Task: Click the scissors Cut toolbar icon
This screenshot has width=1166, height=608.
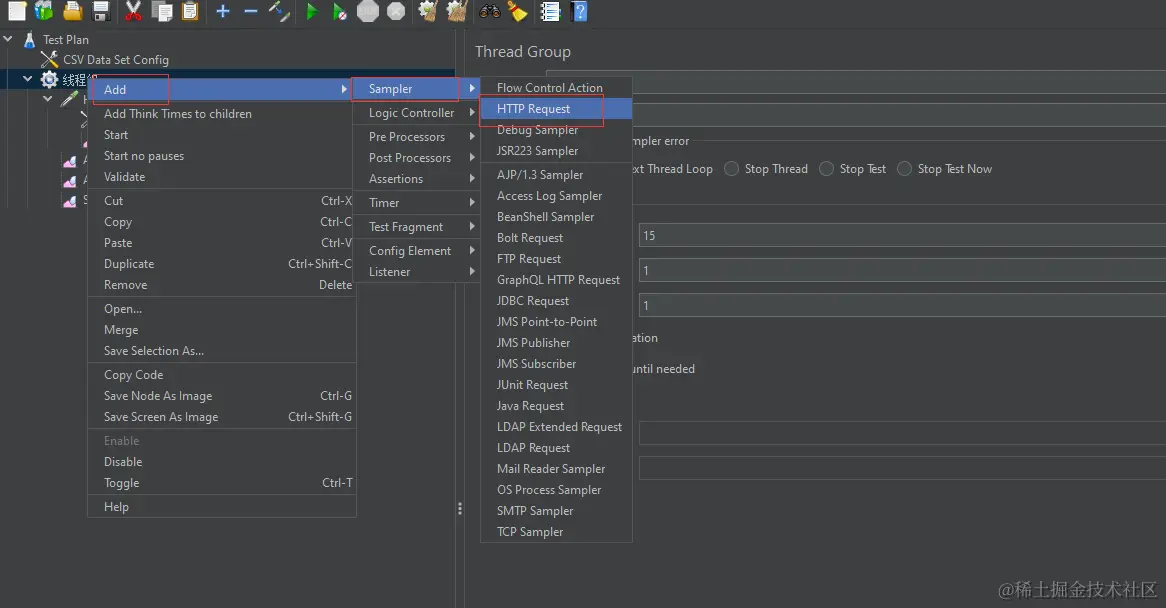Action: [x=133, y=10]
